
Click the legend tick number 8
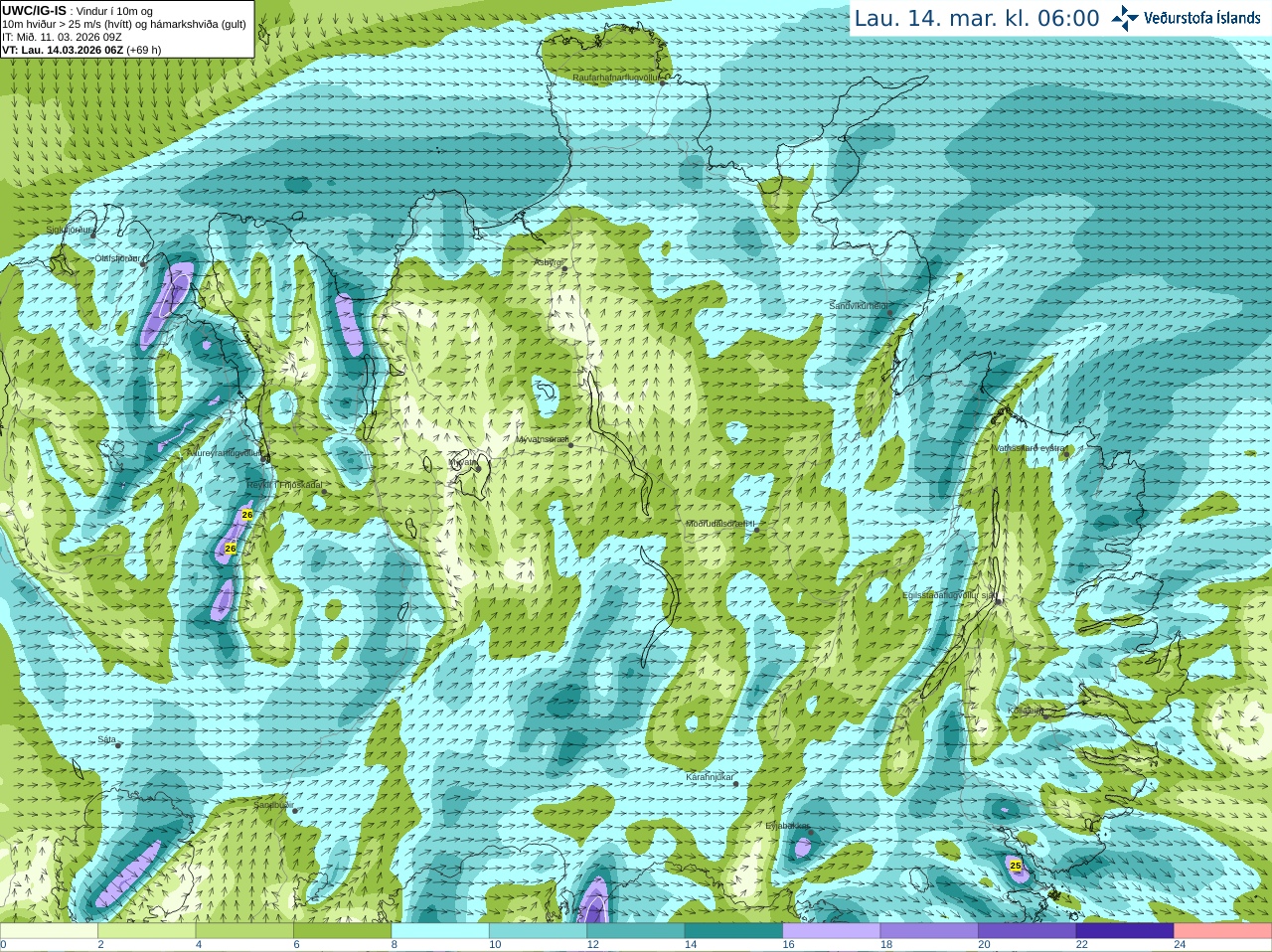pyautogui.click(x=395, y=945)
